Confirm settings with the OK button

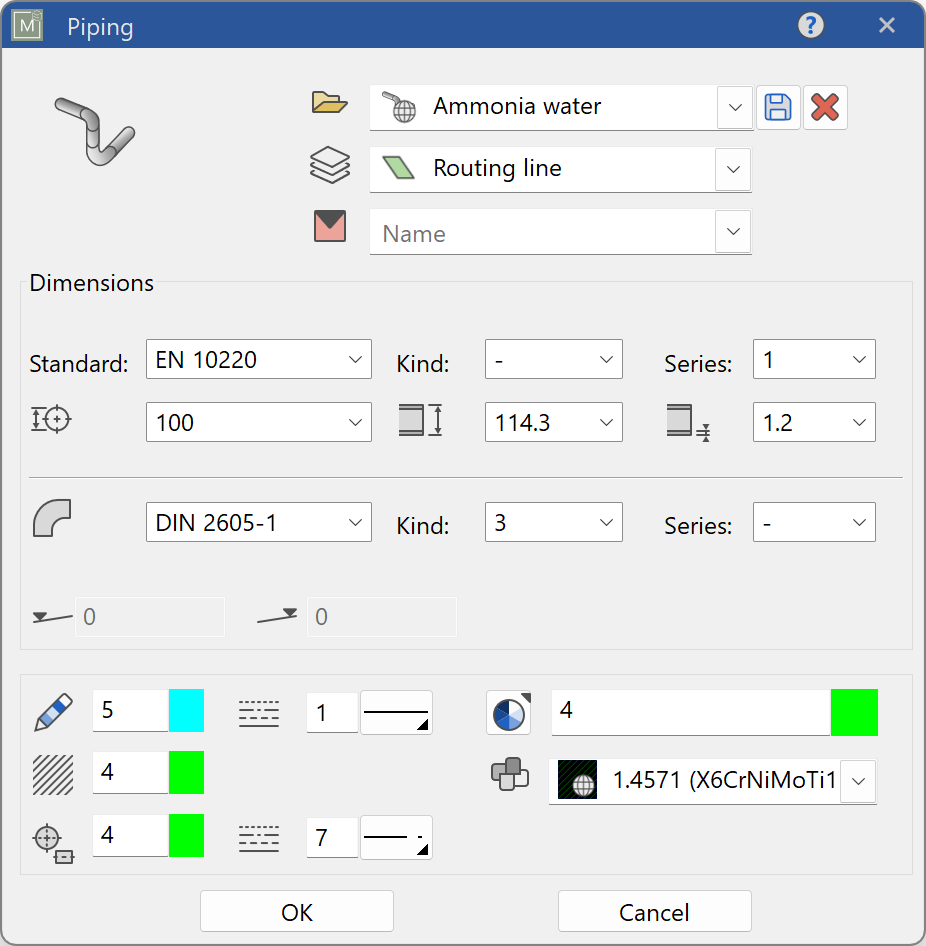pyautogui.click(x=297, y=911)
